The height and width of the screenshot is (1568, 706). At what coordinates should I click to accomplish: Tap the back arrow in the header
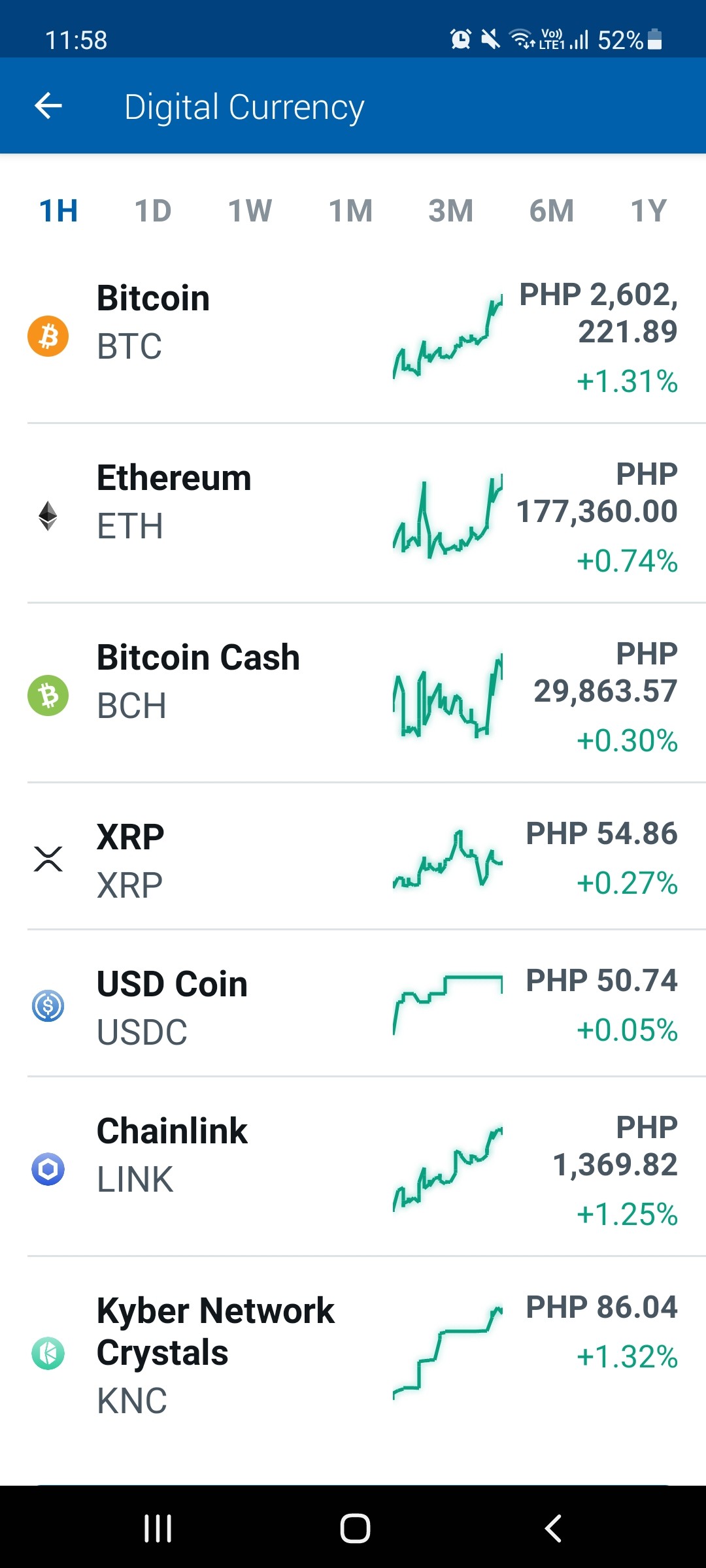48,106
